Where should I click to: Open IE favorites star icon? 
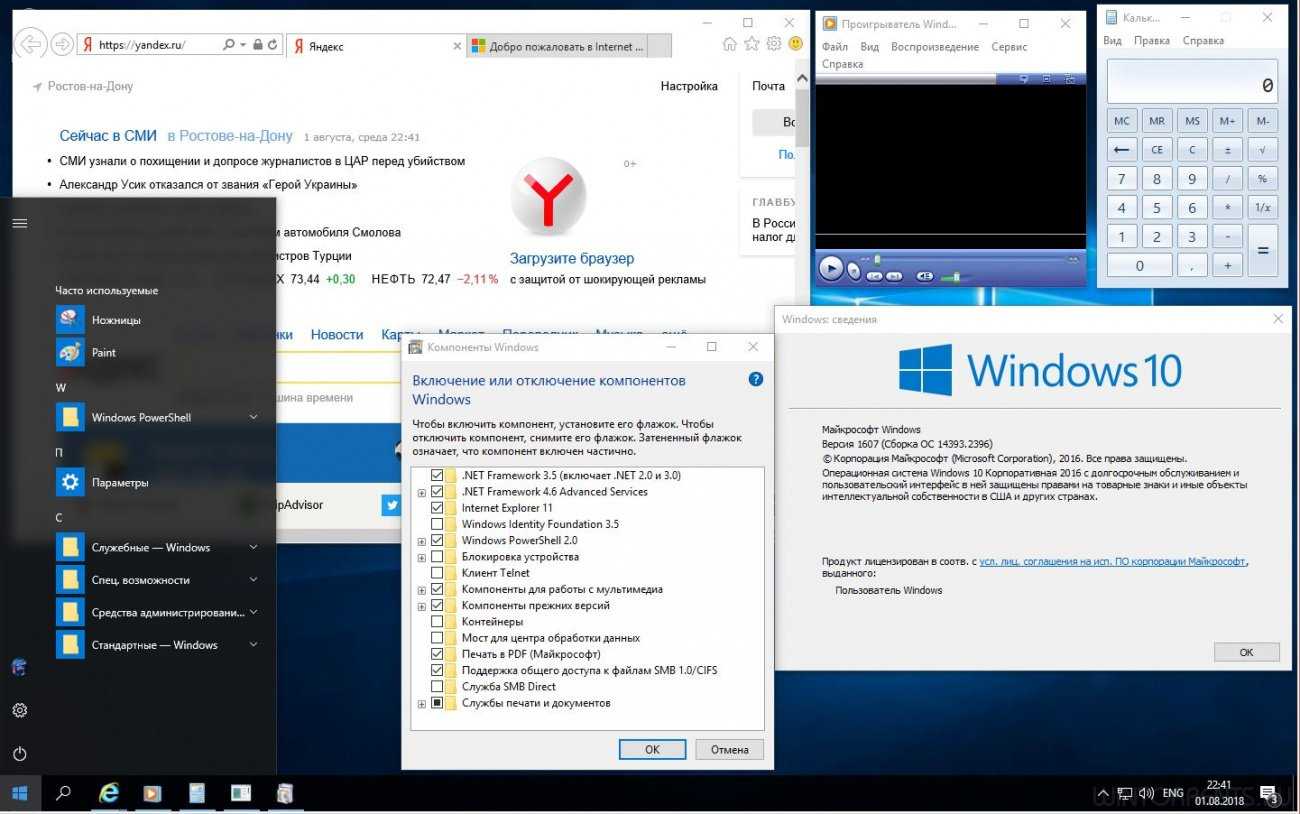(x=752, y=44)
